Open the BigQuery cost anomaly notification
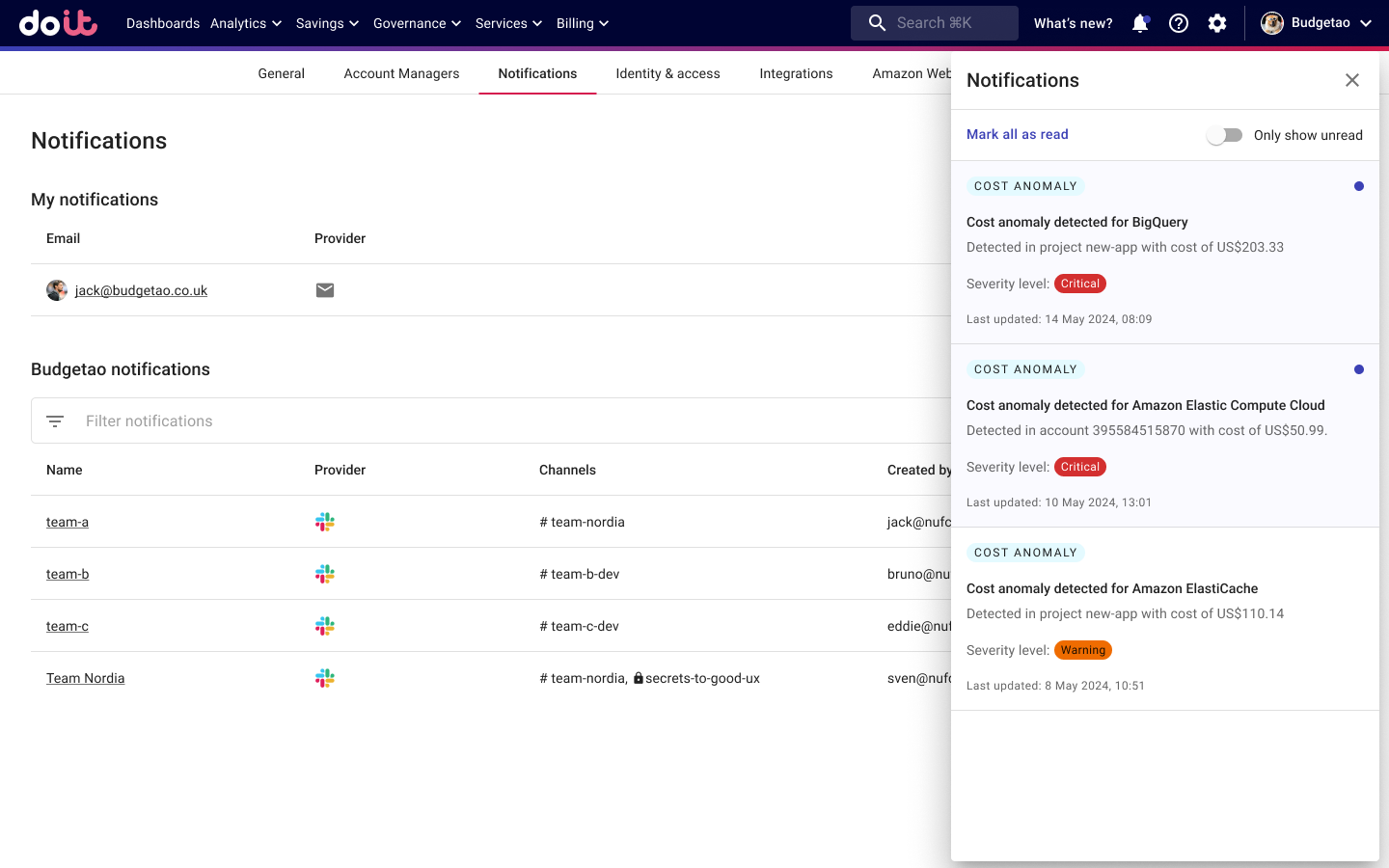Viewport: 1389px width, 868px height. pyautogui.click(x=1165, y=253)
